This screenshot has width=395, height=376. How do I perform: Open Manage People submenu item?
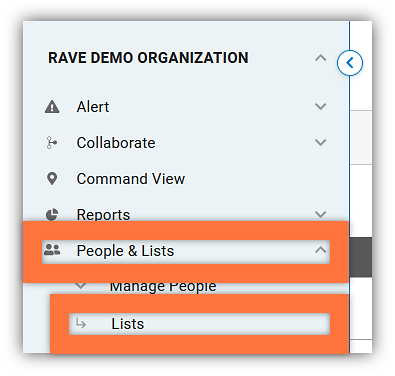pyautogui.click(x=163, y=287)
